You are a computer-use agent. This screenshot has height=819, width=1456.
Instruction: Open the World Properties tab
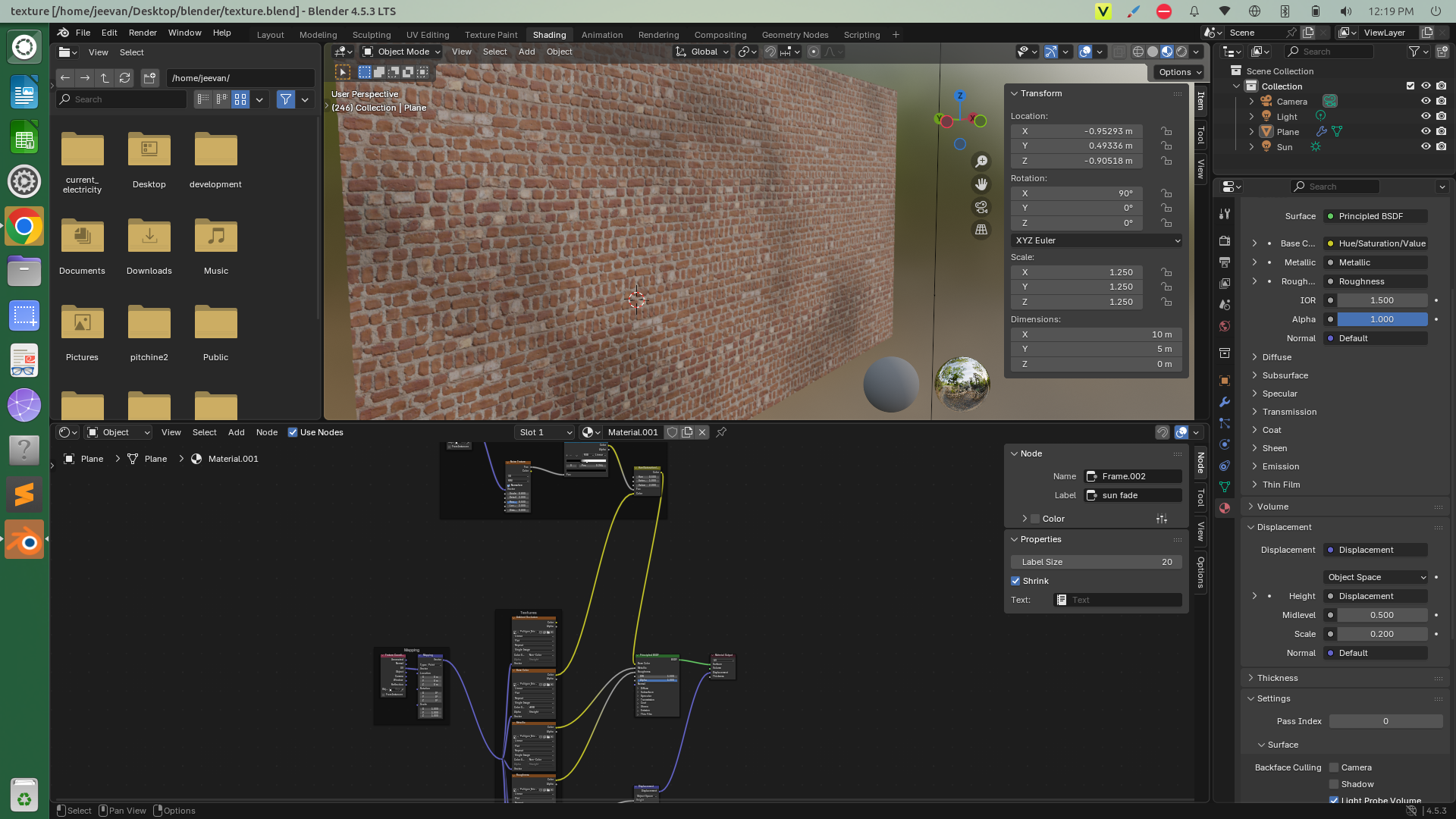[x=1225, y=326]
